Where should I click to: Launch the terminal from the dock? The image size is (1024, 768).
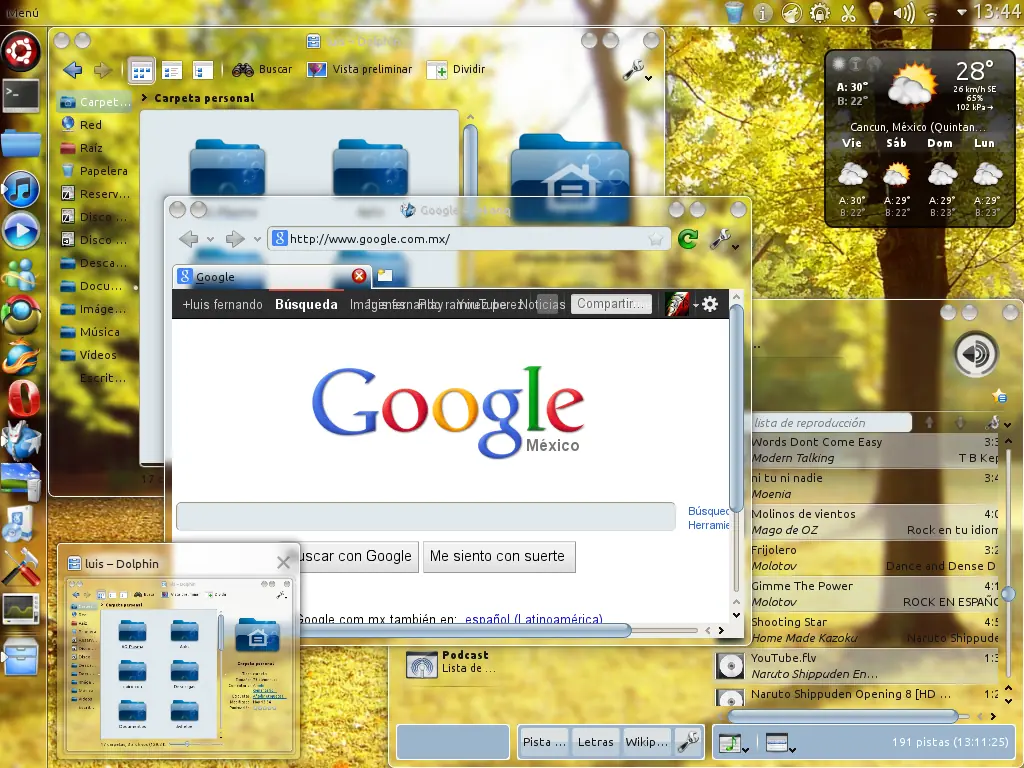pos(21,96)
